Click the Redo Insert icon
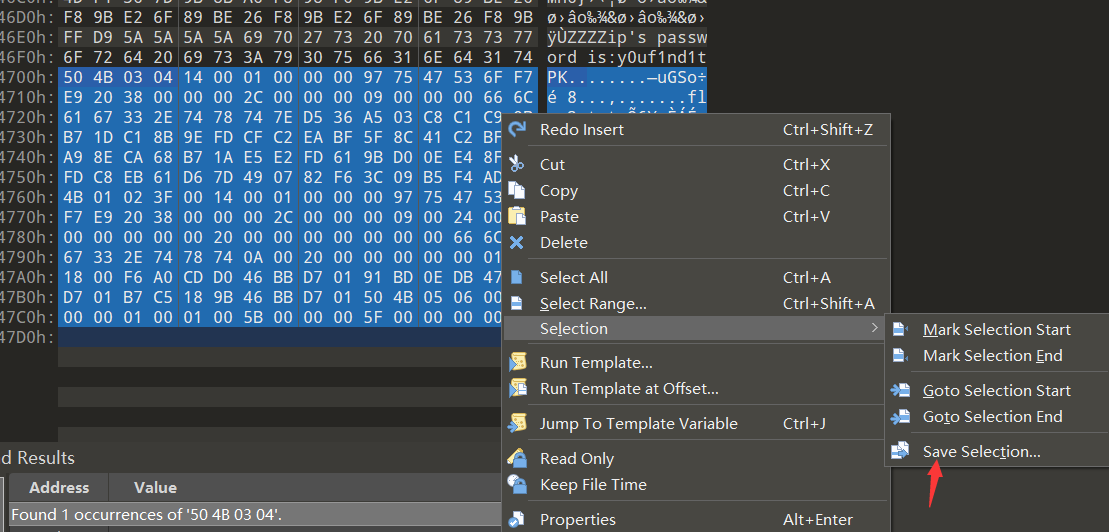 click(517, 130)
